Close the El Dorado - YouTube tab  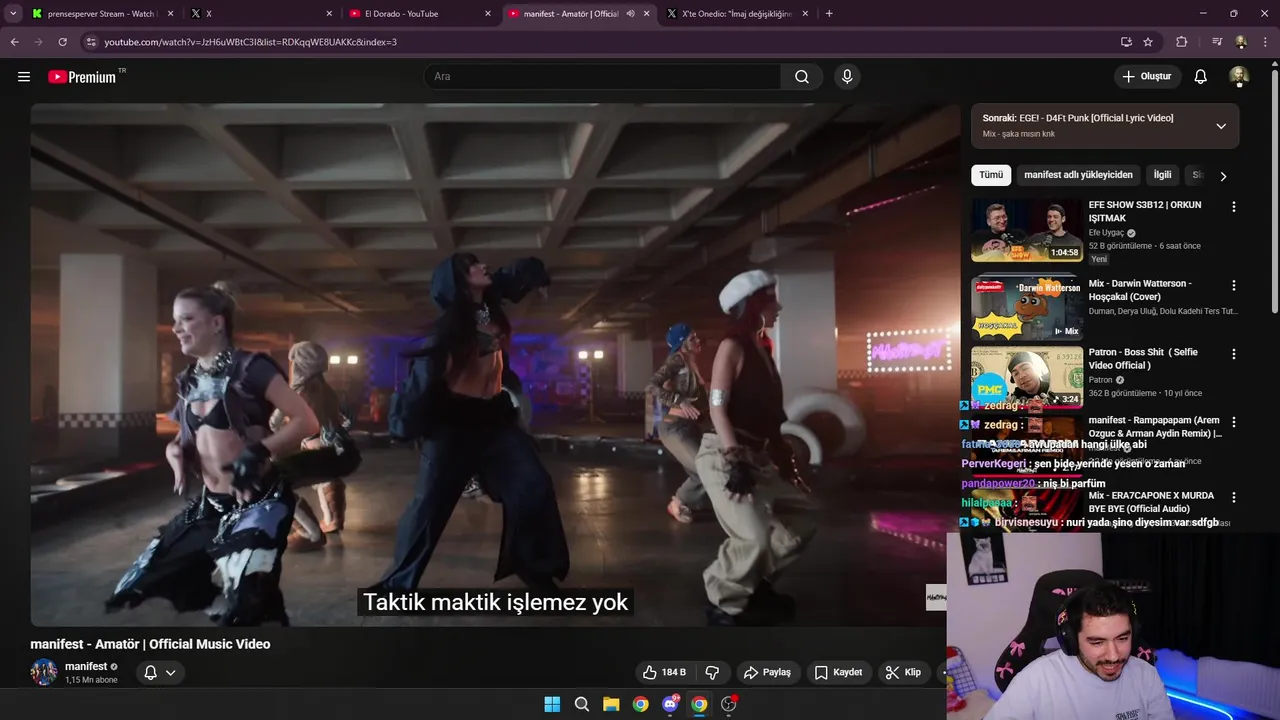pos(488,14)
